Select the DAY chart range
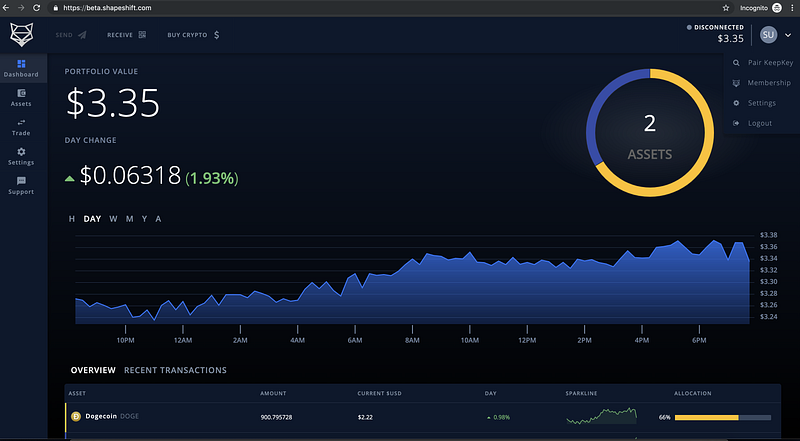 [x=92, y=219]
